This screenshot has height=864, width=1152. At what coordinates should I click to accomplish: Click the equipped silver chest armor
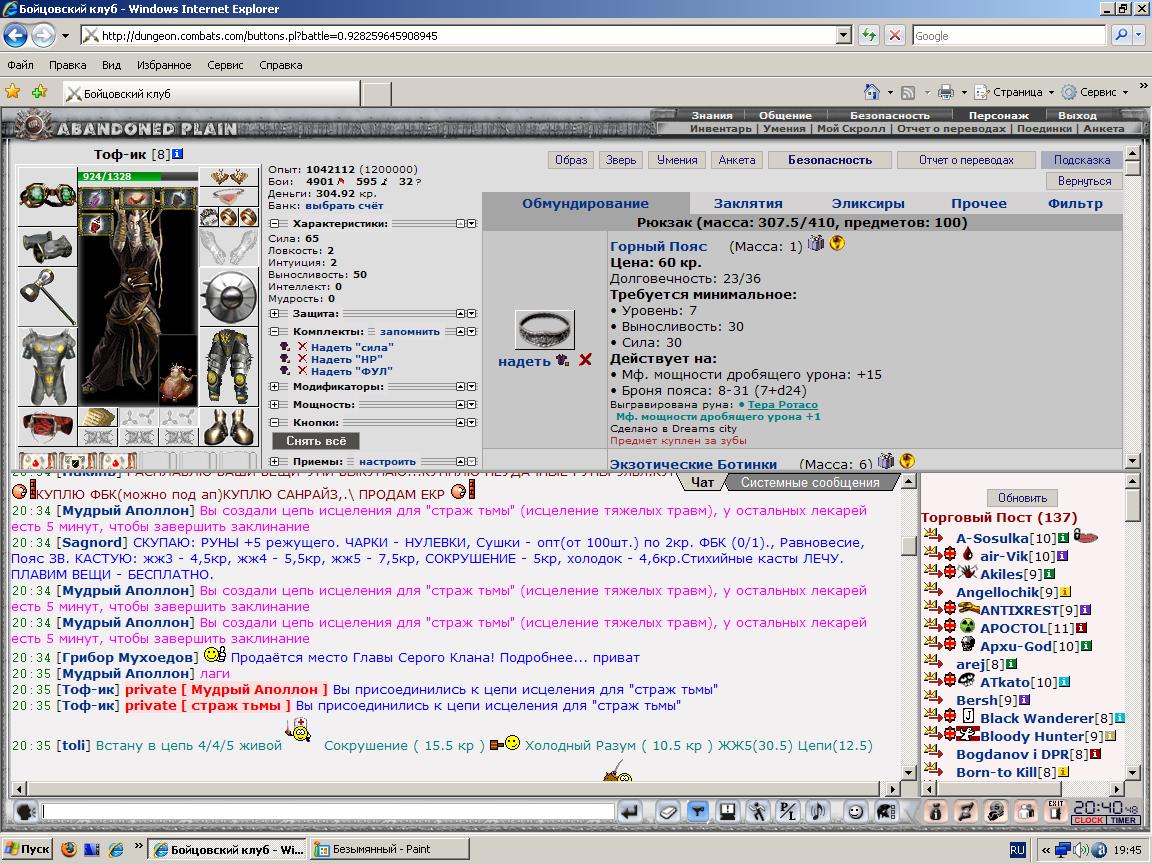point(47,367)
